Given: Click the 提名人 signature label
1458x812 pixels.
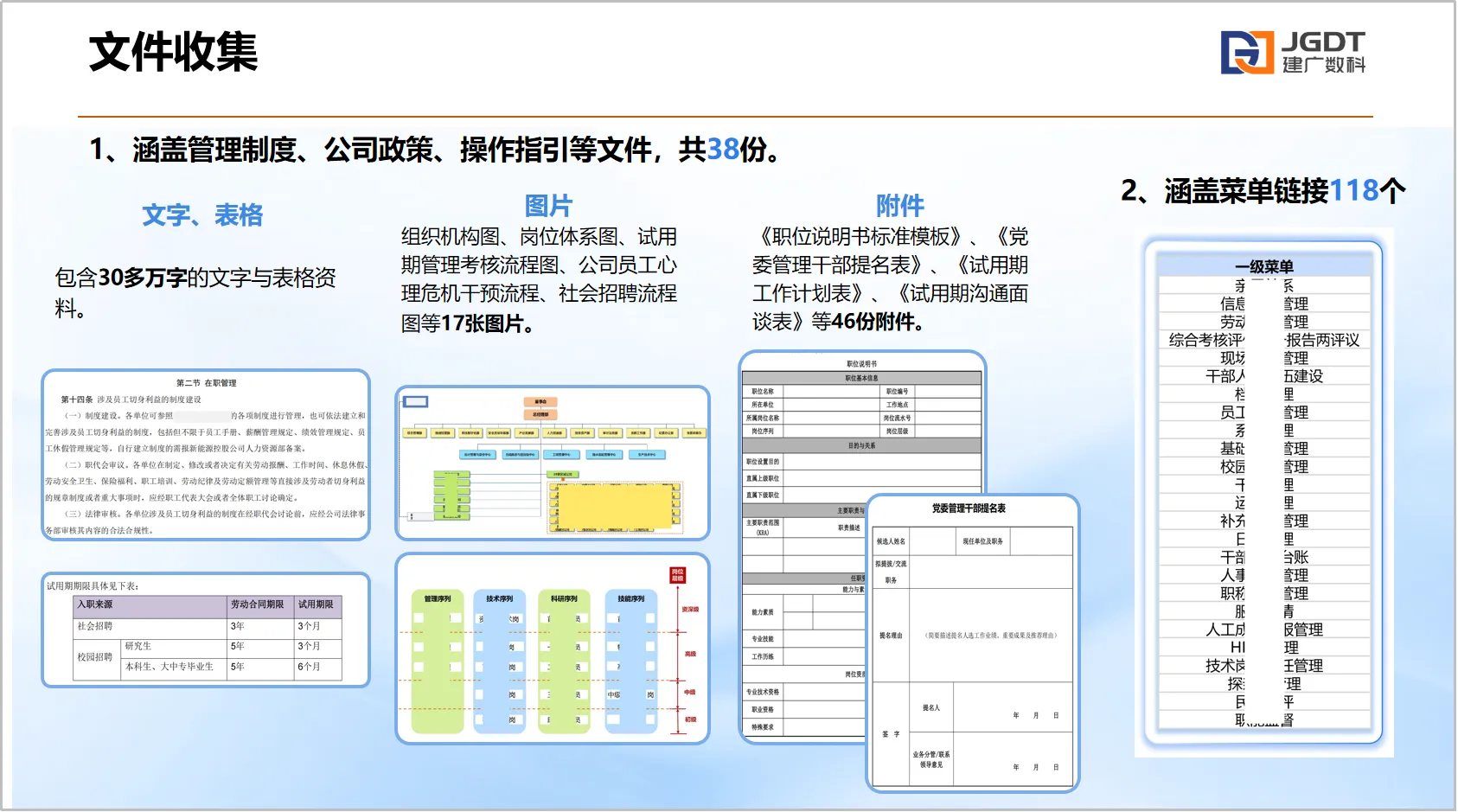Looking at the screenshot, I should click(930, 708).
